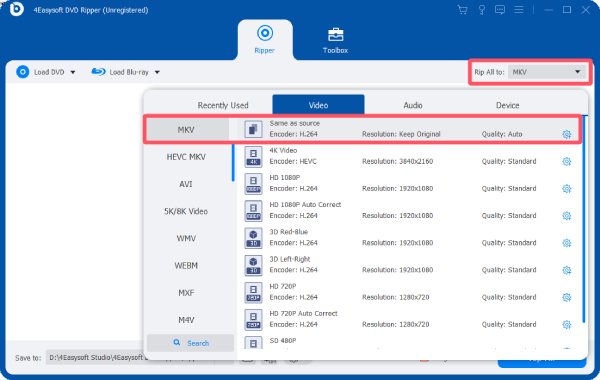The width and height of the screenshot is (600, 380).
Task: Open settings gear for 3D Left-Right
Action: click(x=567, y=270)
